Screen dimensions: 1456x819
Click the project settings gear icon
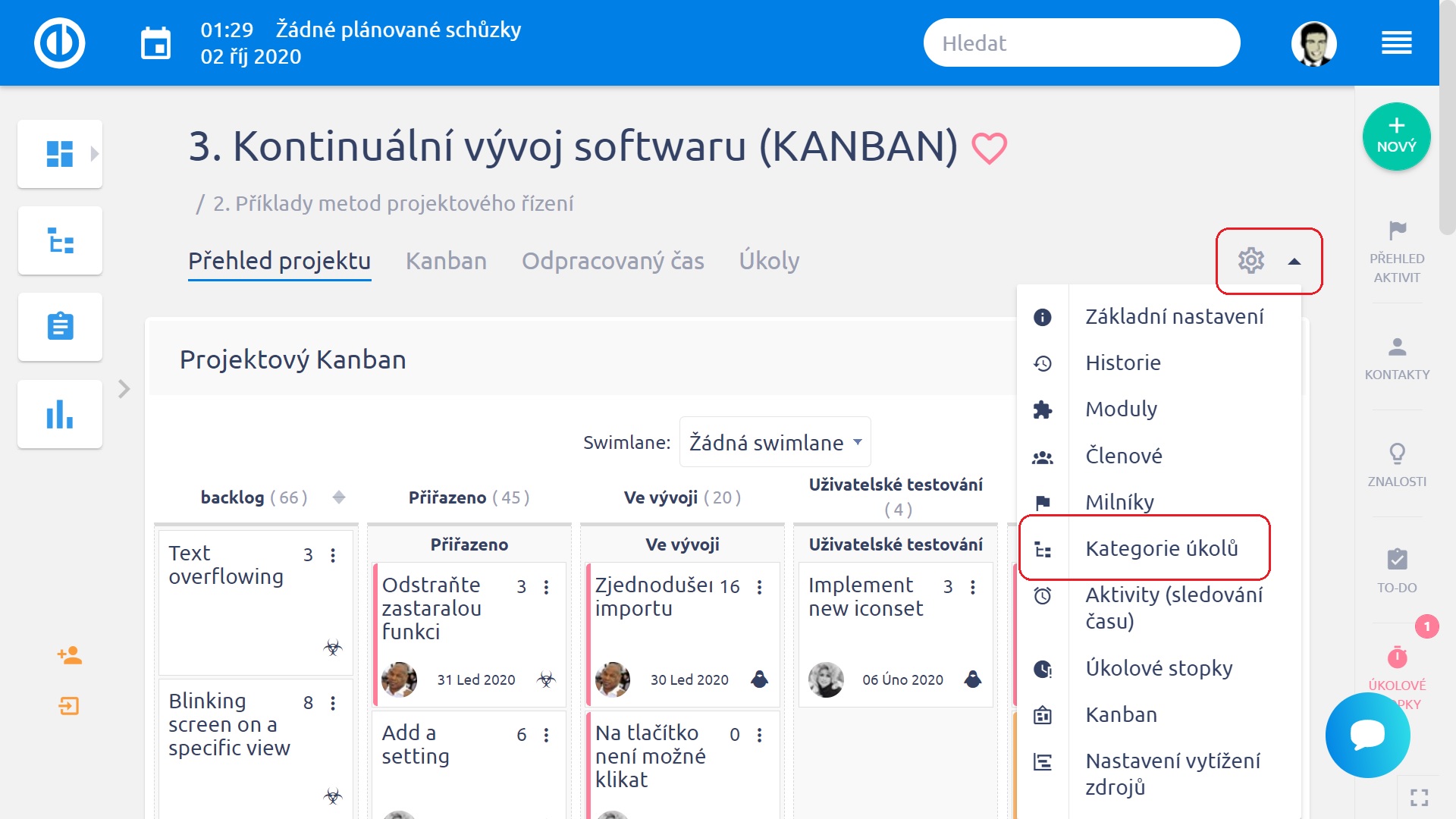(x=1250, y=261)
